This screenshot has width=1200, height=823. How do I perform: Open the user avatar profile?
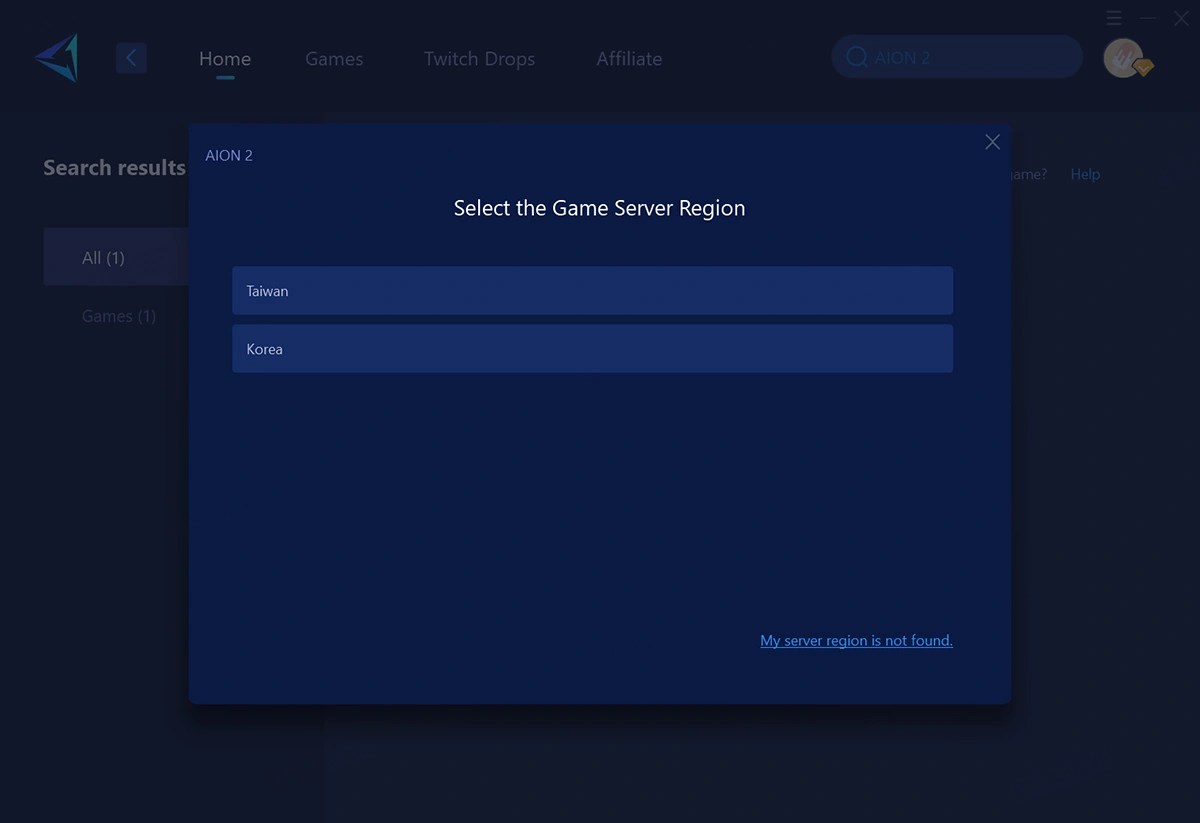1122,57
